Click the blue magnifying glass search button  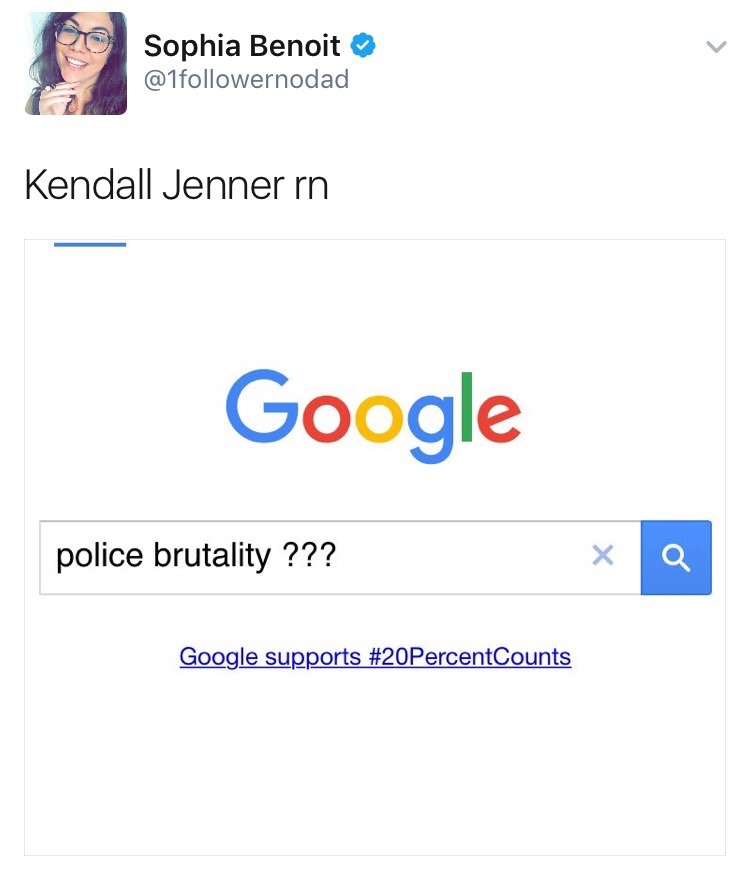(676, 557)
